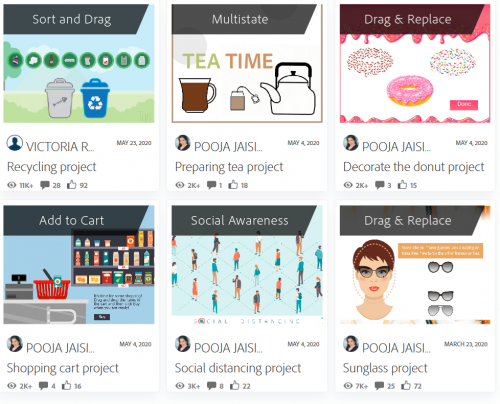
Task: Open comments on Sunglass project
Action: (x=379, y=386)
